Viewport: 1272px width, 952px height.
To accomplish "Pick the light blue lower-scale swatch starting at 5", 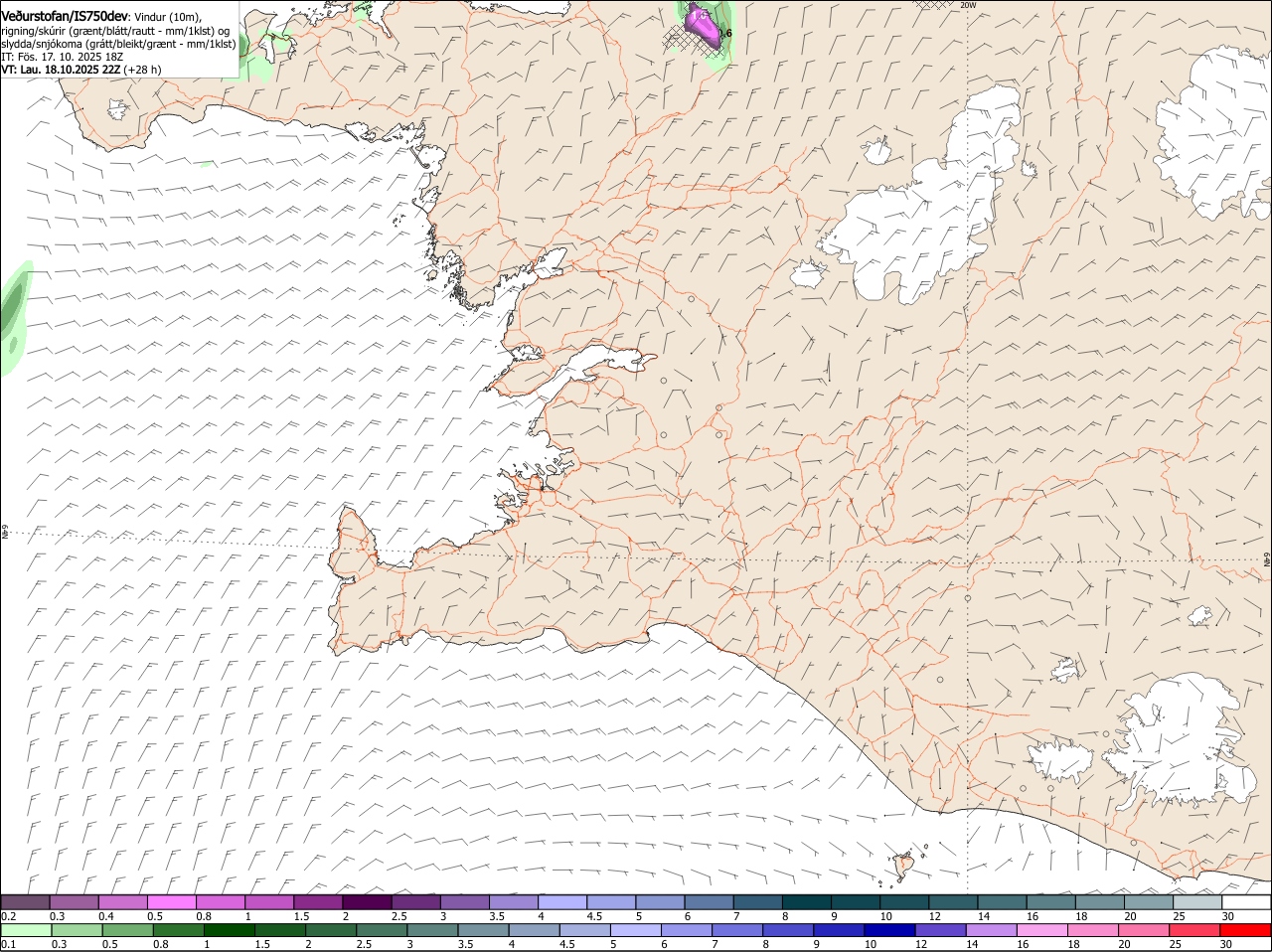I will point(636,930).
